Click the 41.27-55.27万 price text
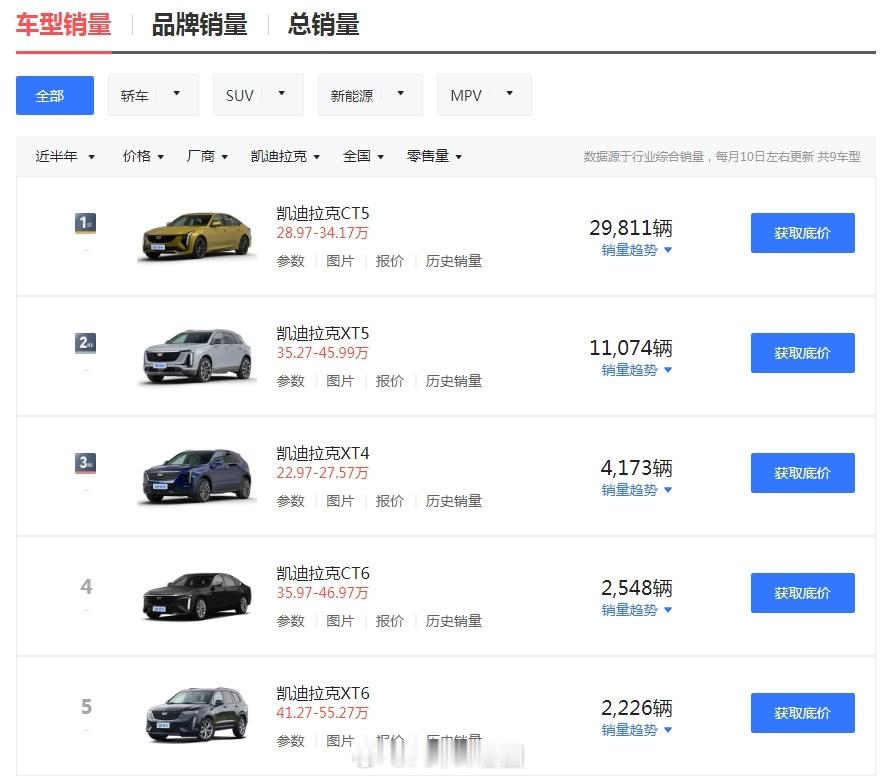This screenshot has width=880, height=776. click(322, 713)
